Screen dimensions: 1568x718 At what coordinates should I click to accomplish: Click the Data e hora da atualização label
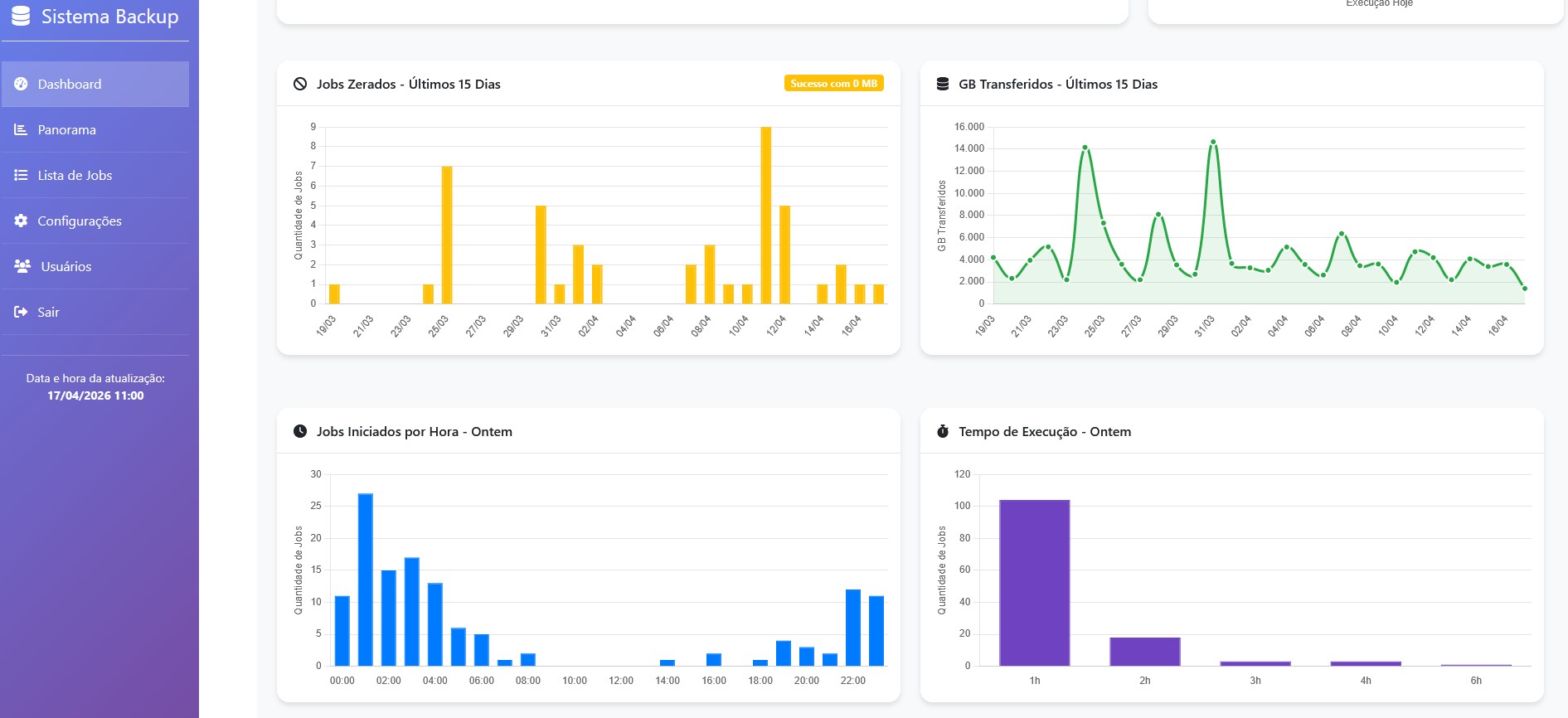[x=95, y=378]
